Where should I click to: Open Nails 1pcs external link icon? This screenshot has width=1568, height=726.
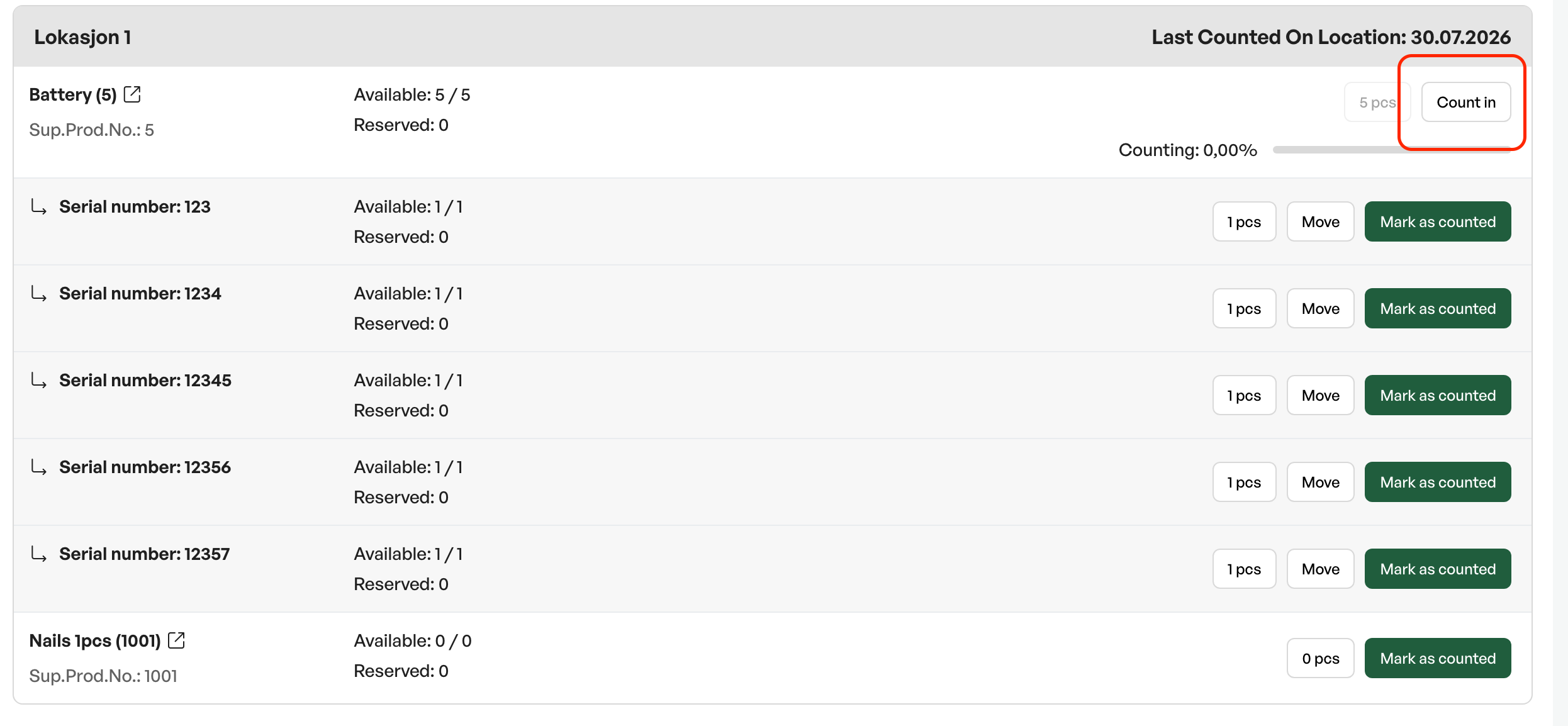click(176, 640)
